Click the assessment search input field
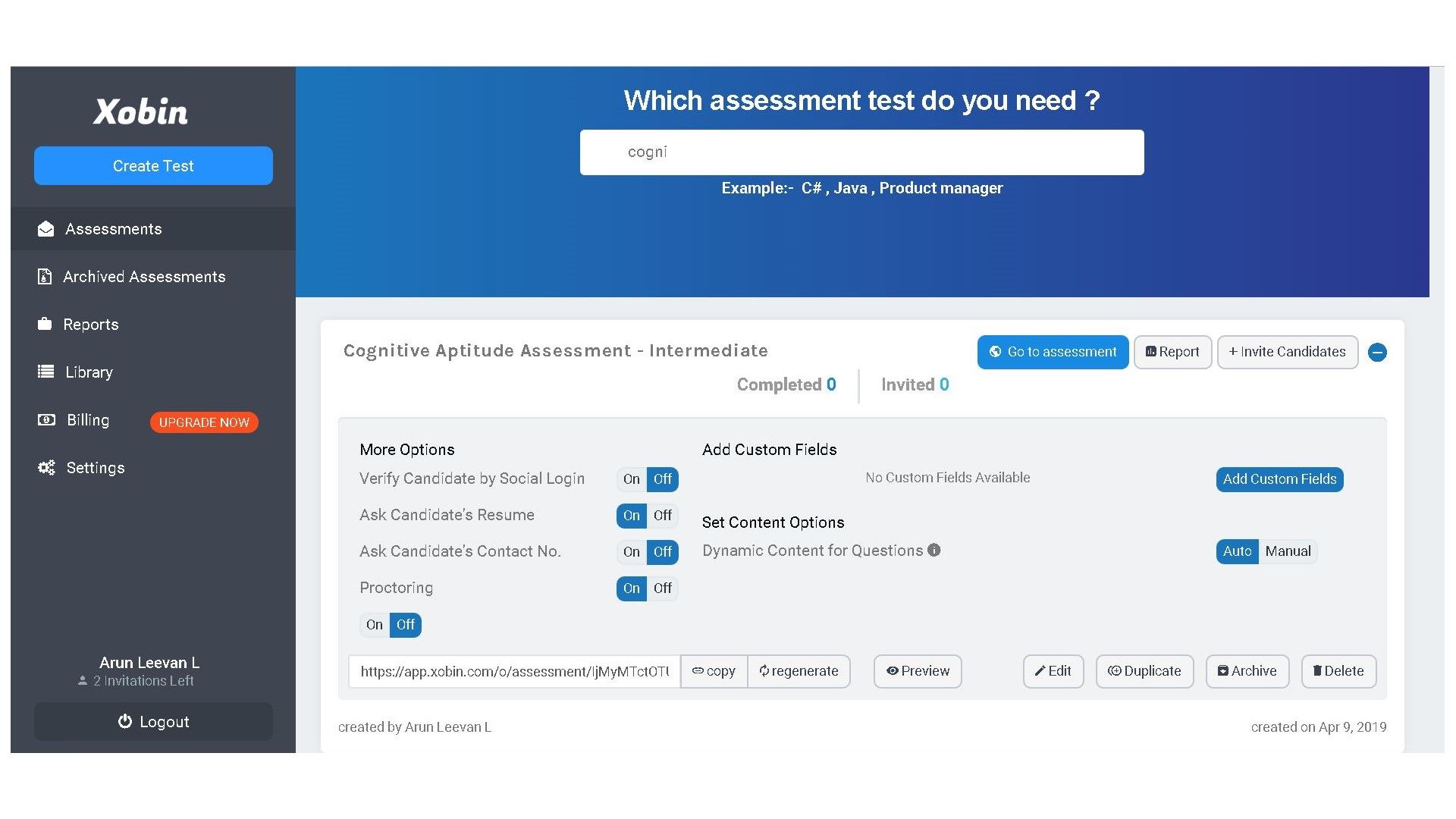The height and width of the screenshot is (819, 1456). tap(861, 152)
